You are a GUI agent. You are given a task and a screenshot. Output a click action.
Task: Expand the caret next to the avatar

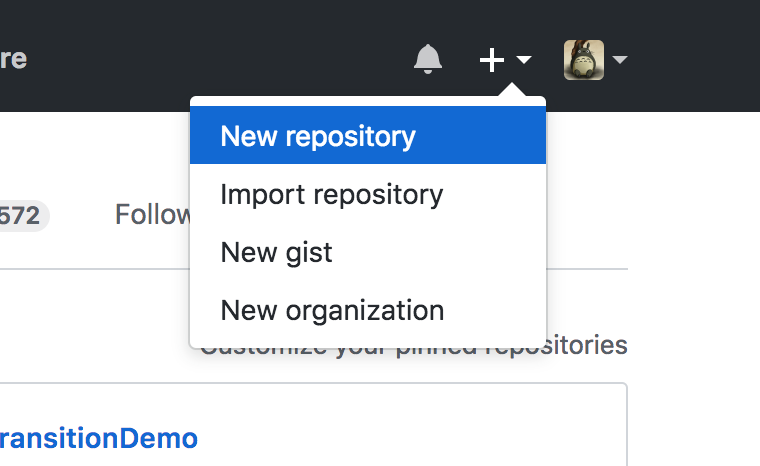[x=620, y=60]
